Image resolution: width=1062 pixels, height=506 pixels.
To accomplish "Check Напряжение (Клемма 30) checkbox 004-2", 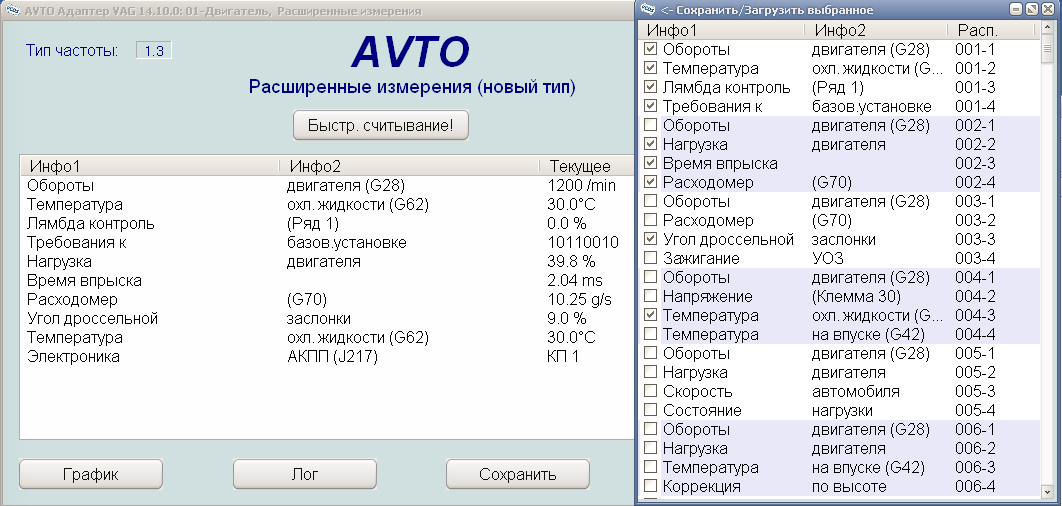I will [650, 296].
